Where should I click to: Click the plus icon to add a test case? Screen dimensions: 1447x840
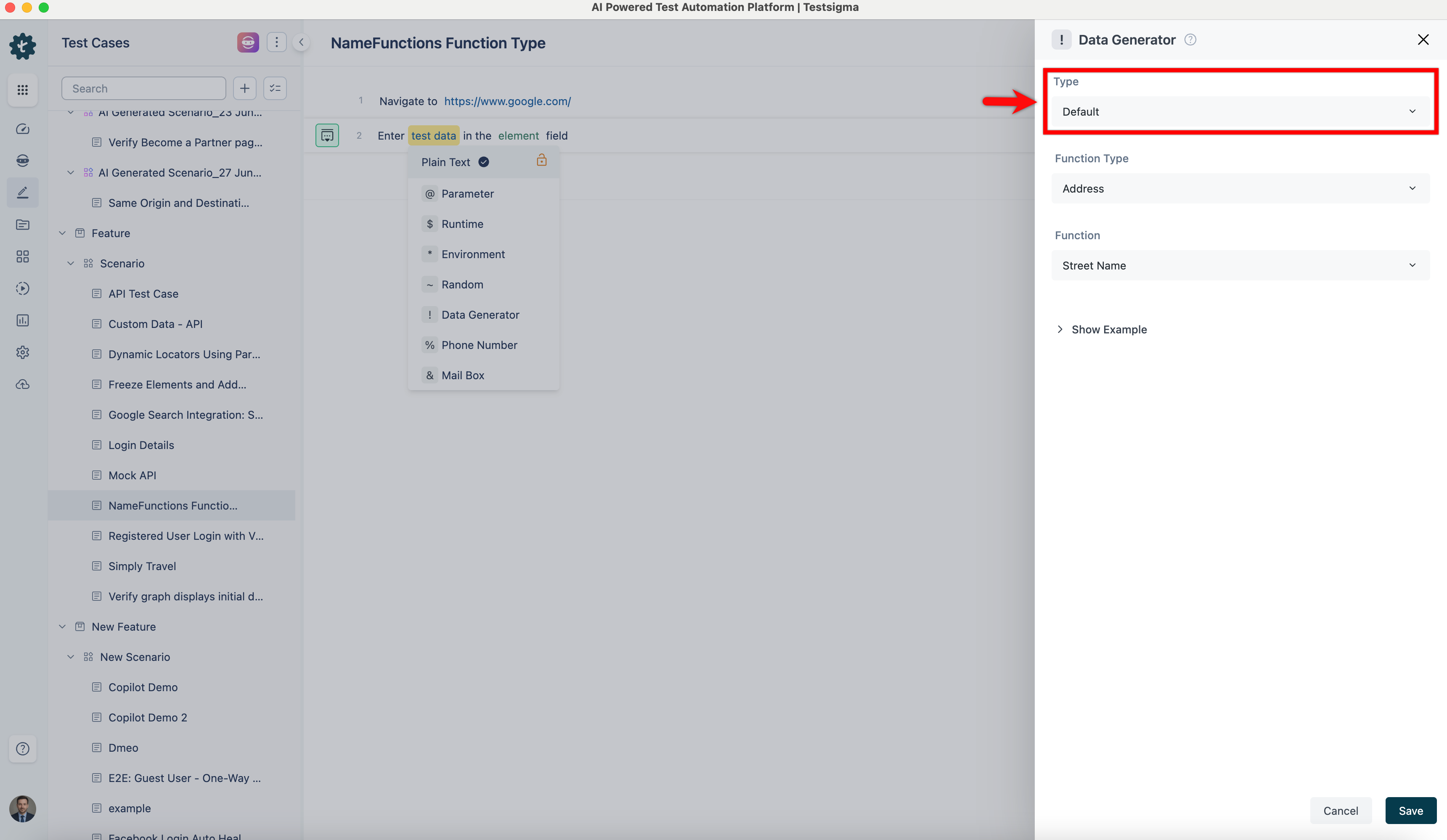(x=245, y=88)
